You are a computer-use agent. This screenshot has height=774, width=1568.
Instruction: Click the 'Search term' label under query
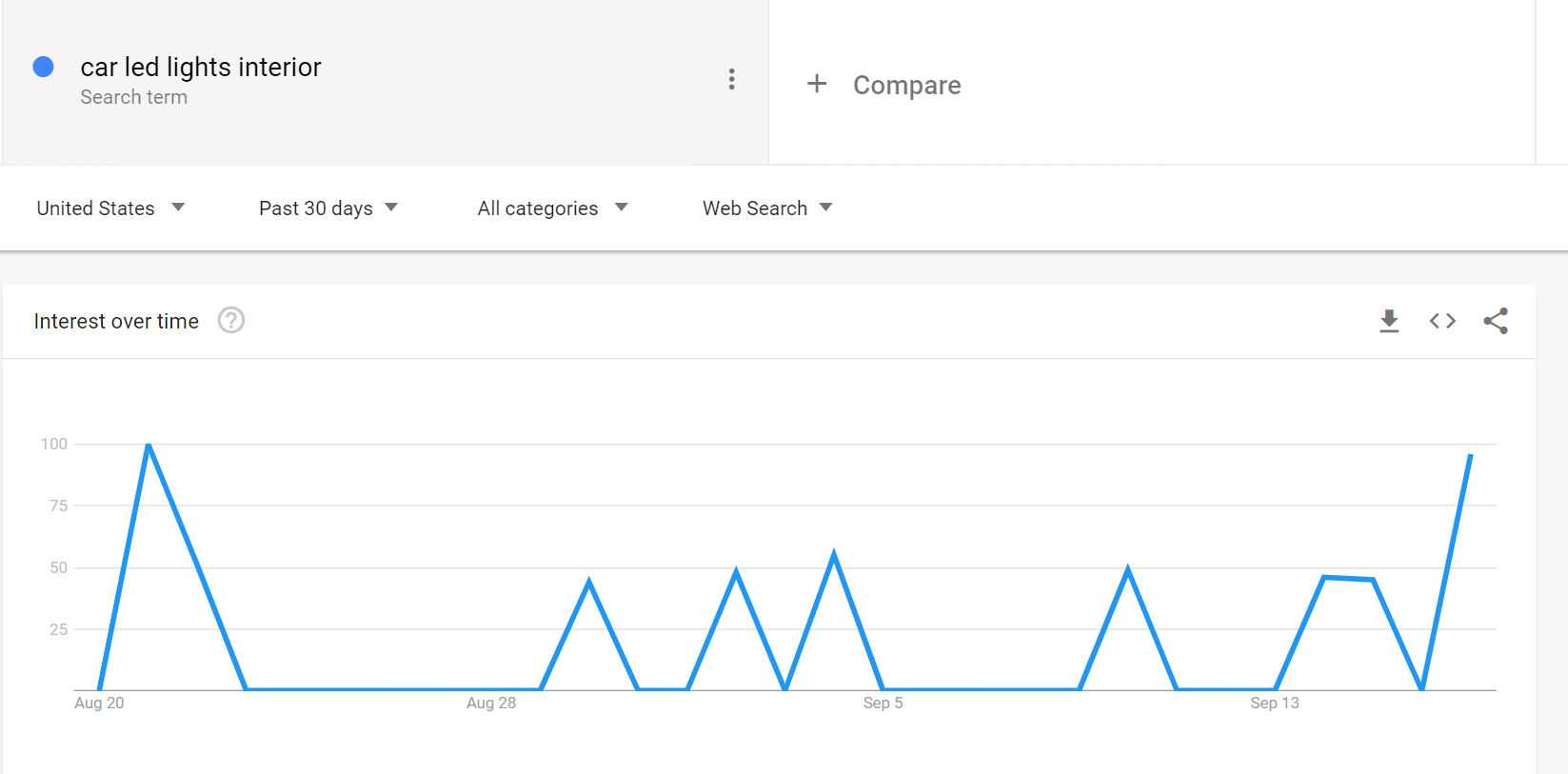pyautogui.click(x=133, y=97)
